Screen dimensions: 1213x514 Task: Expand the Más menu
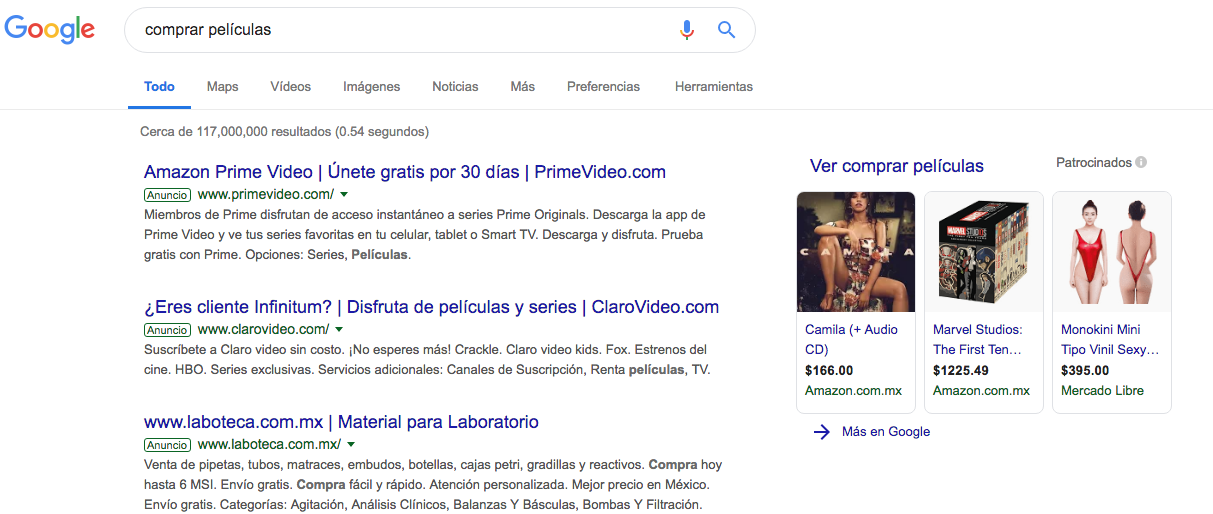pyautogui.click(x=522, y=87)
